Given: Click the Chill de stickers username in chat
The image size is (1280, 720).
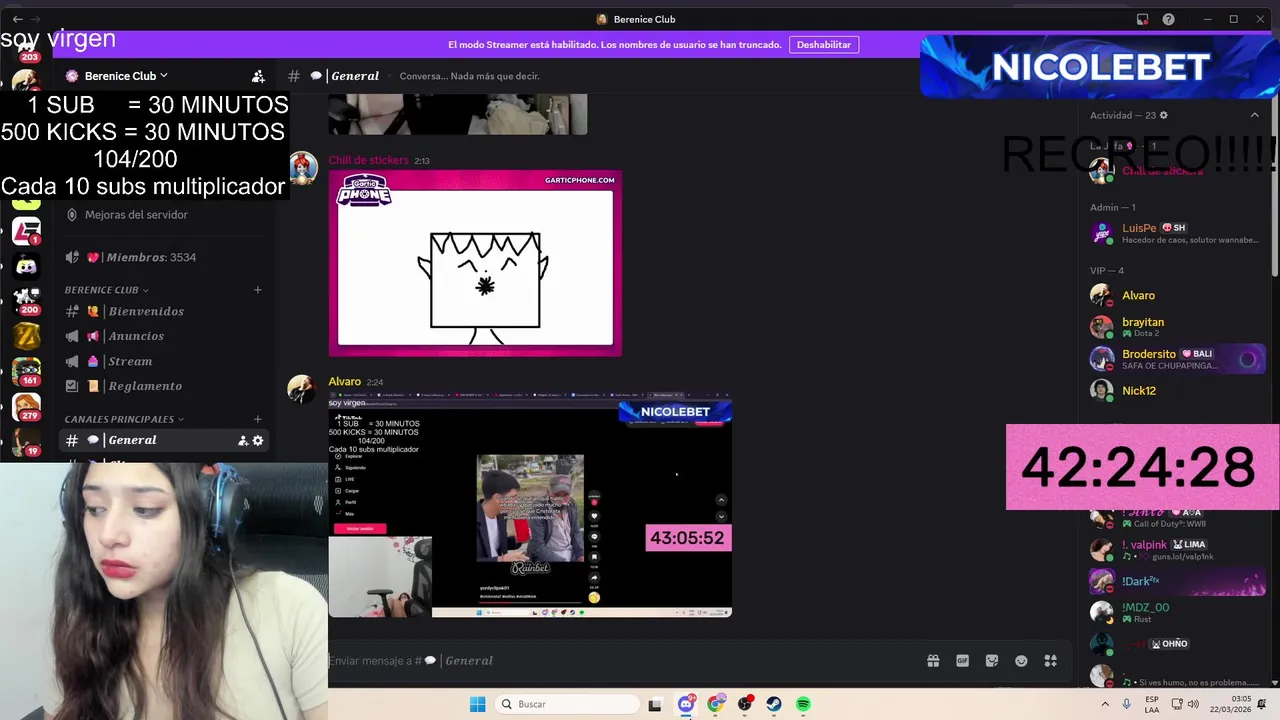Looking at the screenshot, I should click(x=368, y=160).
